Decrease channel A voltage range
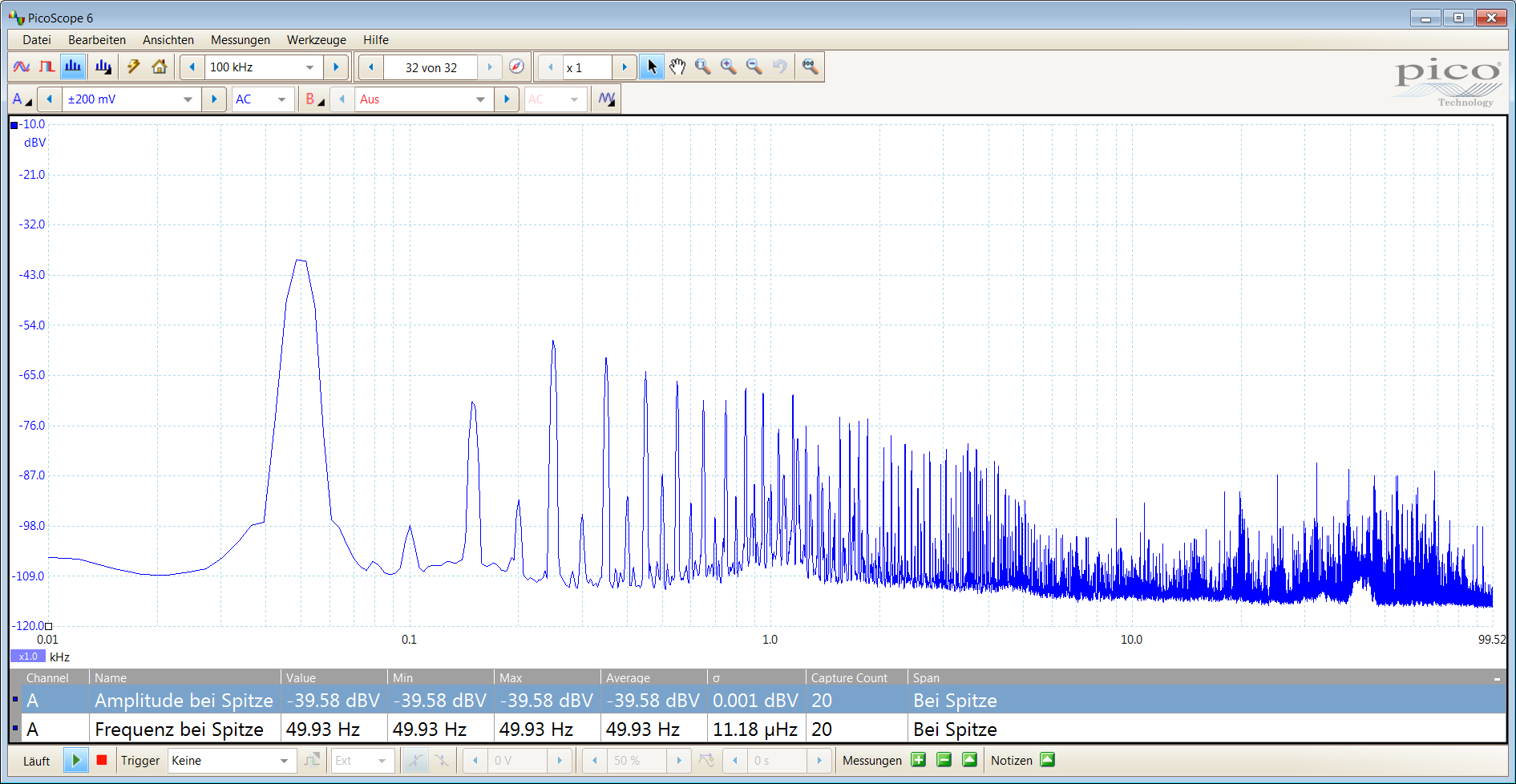 50,99
